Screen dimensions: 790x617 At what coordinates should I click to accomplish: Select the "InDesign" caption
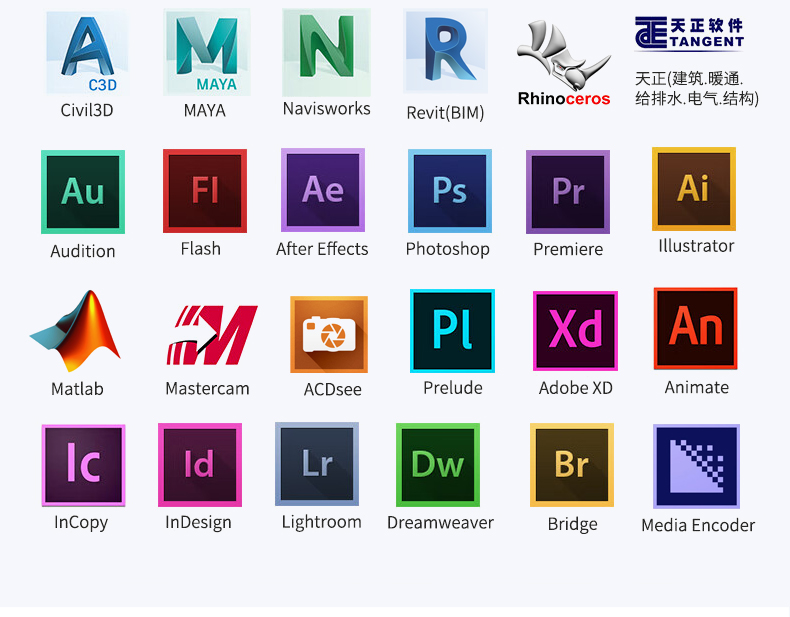point(199,523)
